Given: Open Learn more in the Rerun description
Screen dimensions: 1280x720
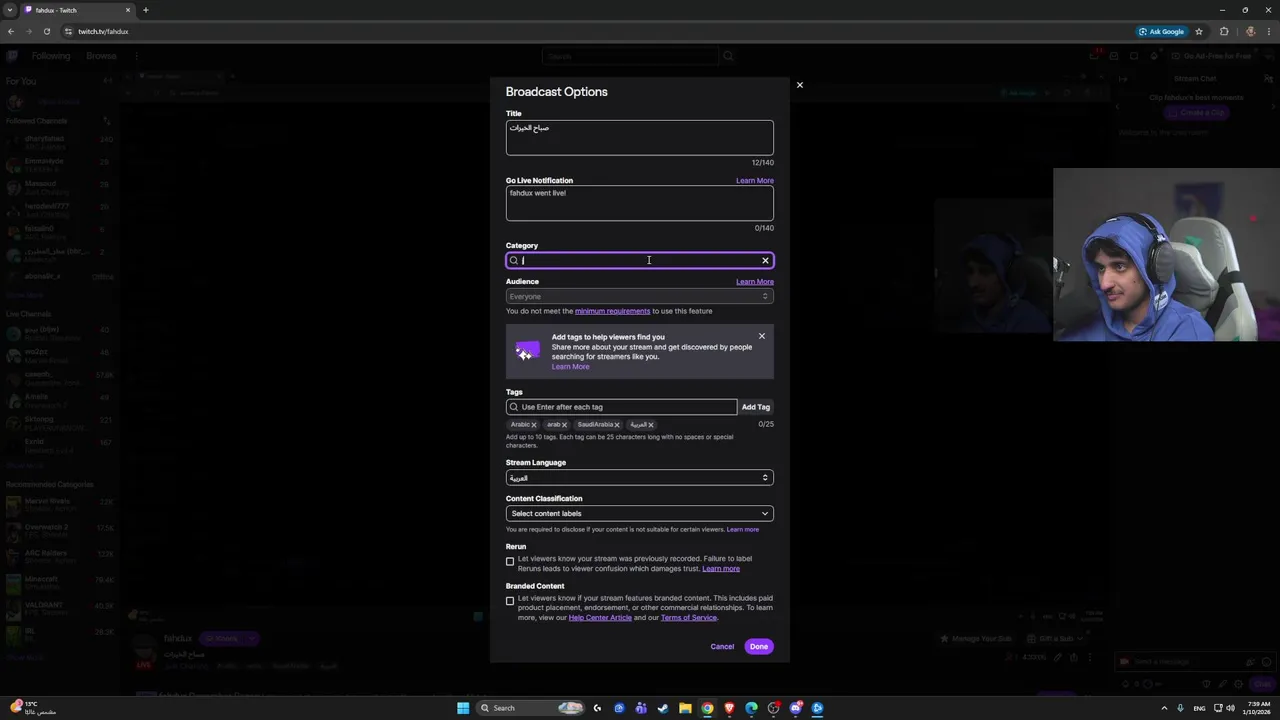Looking at the screenshot, I should pos(721,569).
